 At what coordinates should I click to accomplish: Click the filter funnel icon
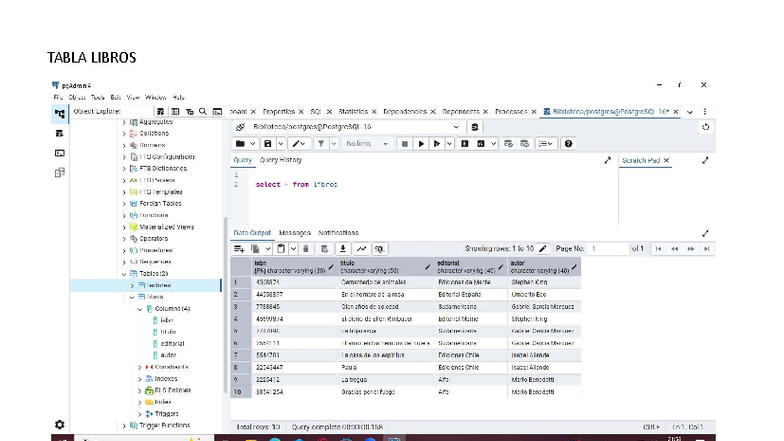pos(321,144)
